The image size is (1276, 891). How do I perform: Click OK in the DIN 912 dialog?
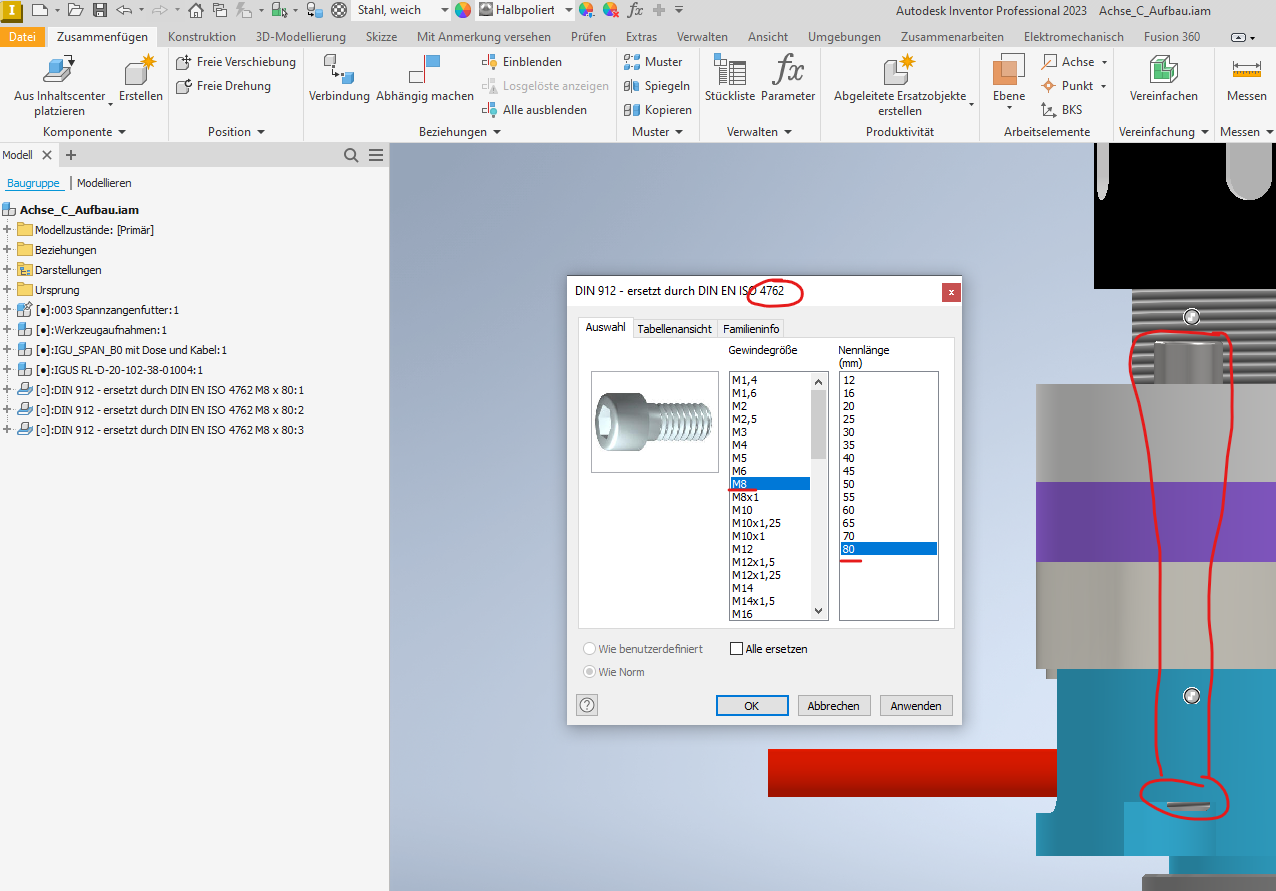click(752, 705)
